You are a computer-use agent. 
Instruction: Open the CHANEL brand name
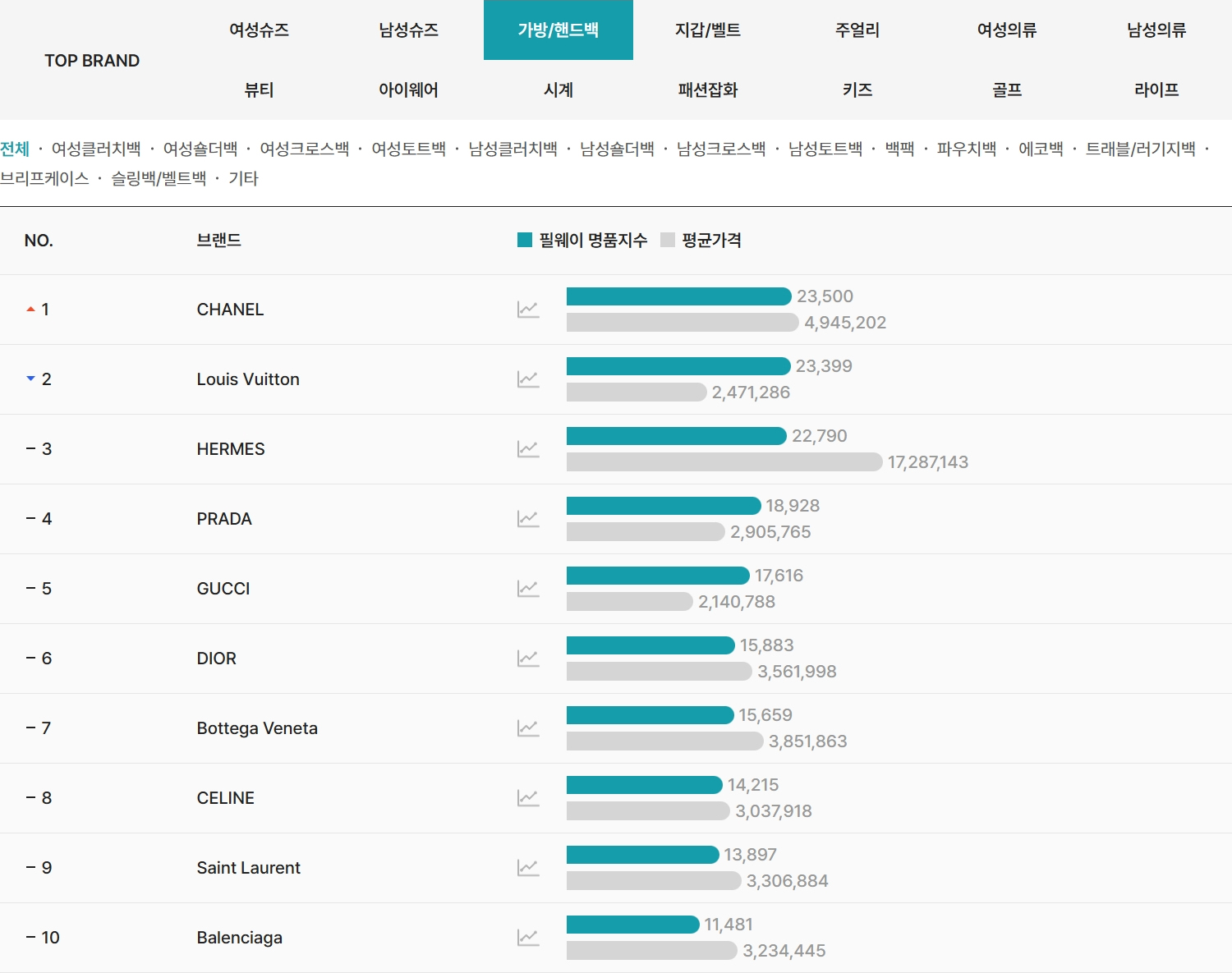pos(231,310)
